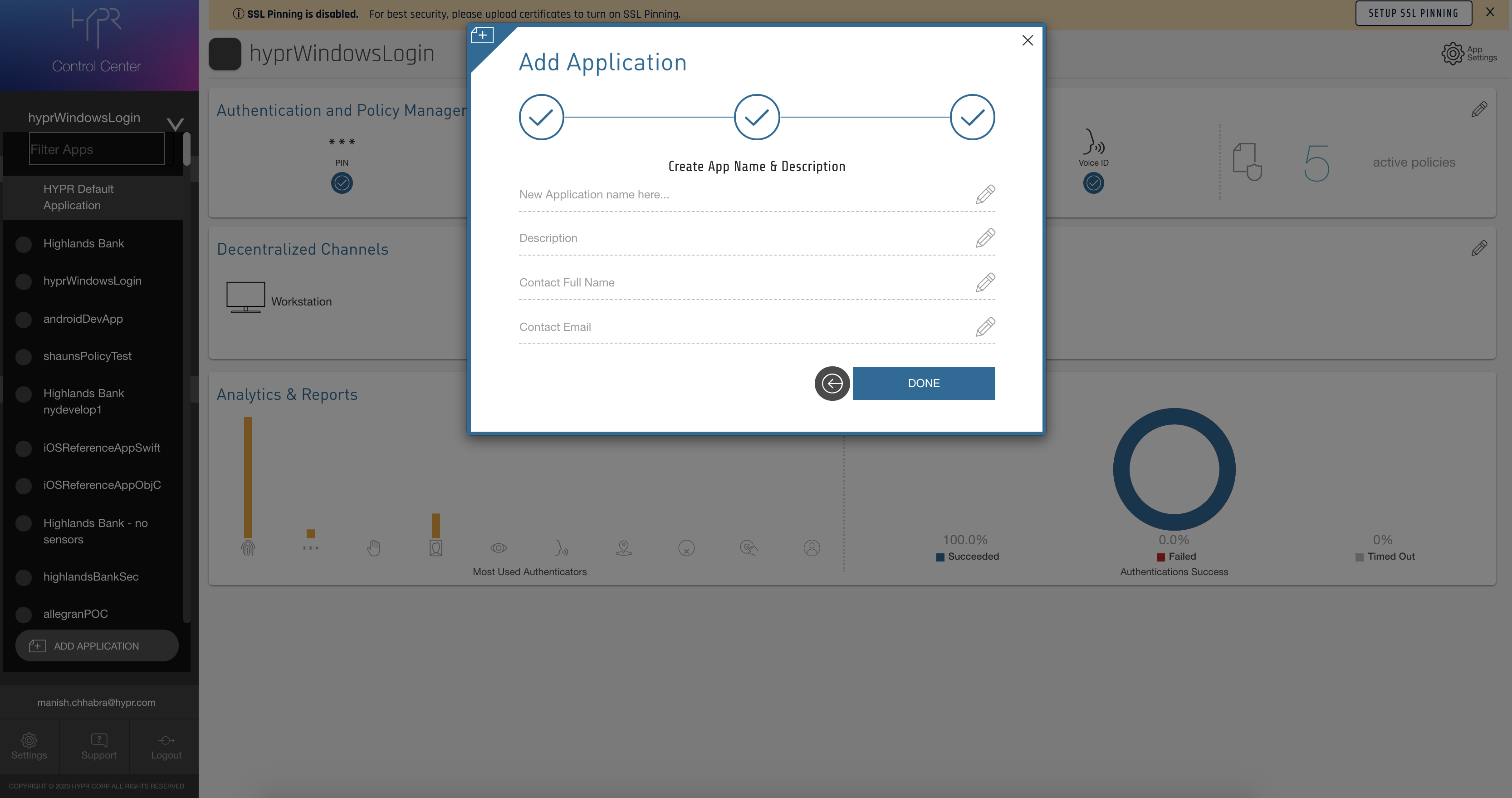The image size is (1512, 798).
Task: Expand the hyprWindowsLogin app dropdown chevron
Action: (175, 123)
